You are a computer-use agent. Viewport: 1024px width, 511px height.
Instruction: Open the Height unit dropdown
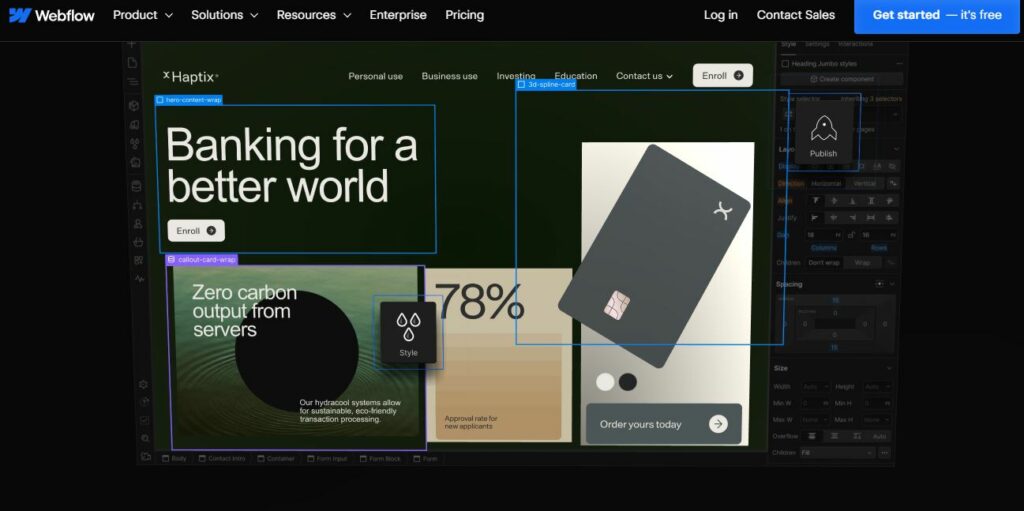(887, 387)
